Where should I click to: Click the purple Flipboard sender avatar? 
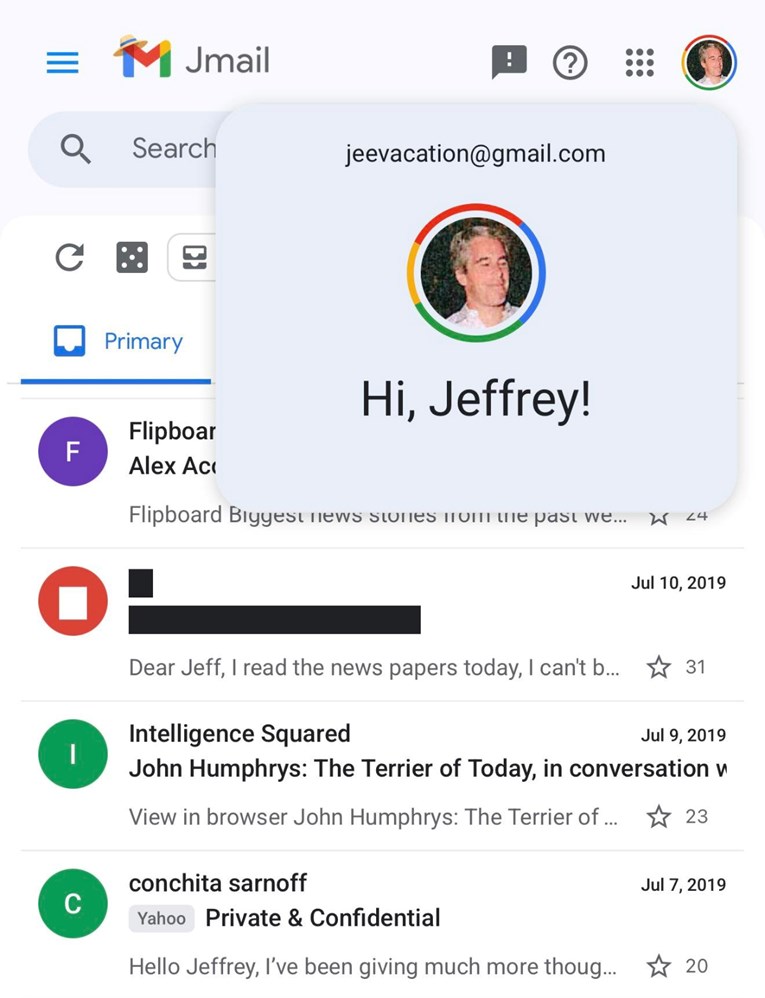(x=72, y=451)
